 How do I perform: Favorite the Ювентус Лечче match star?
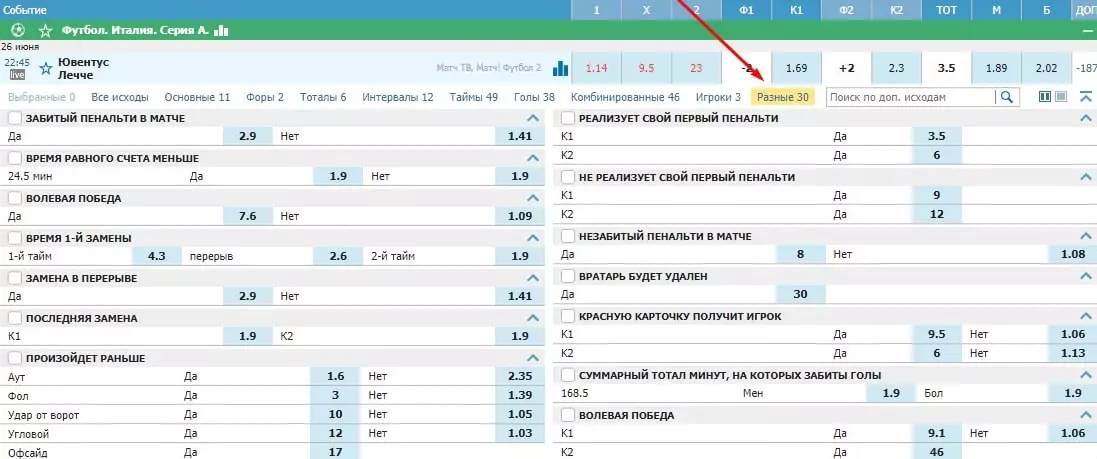pos(46,69)
